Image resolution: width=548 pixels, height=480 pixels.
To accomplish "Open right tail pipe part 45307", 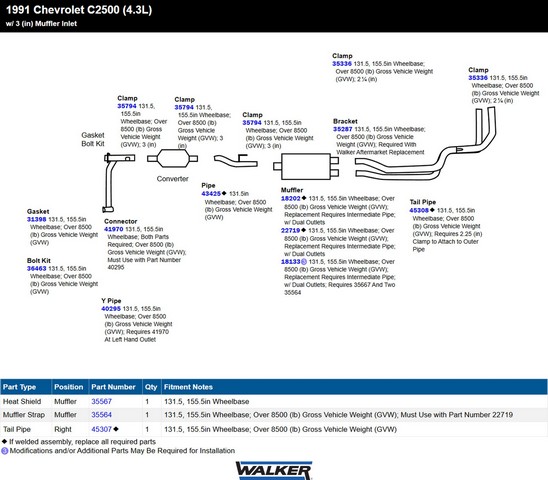I will (101, 429).
